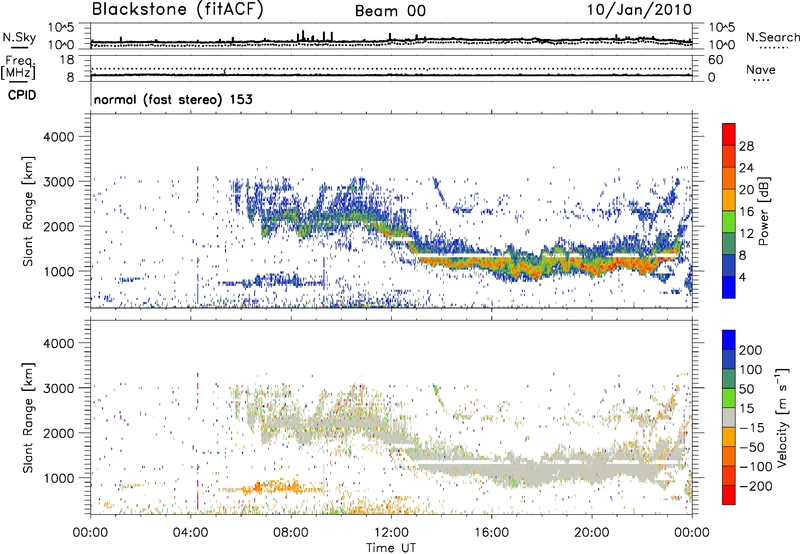Screen dimensions: 800x554
Task: Click the strong red-orange echo band near 16:00 in Power panel
Action: (x=491, y=264)
